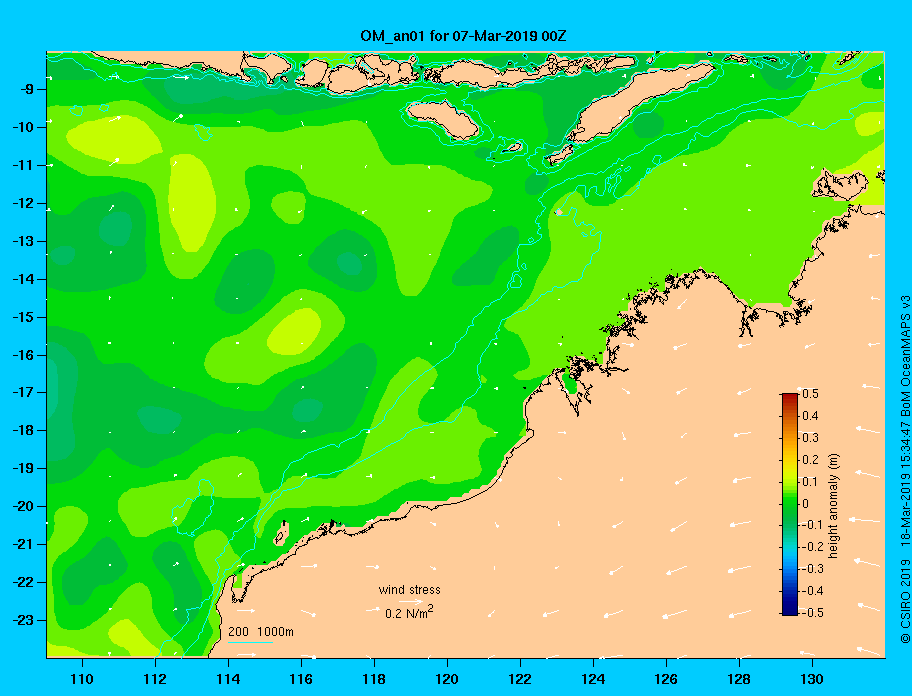Choose the "116" longitude label
This screenshot has height=696, width=912.
pyautogui.click(x=301, y=679)
